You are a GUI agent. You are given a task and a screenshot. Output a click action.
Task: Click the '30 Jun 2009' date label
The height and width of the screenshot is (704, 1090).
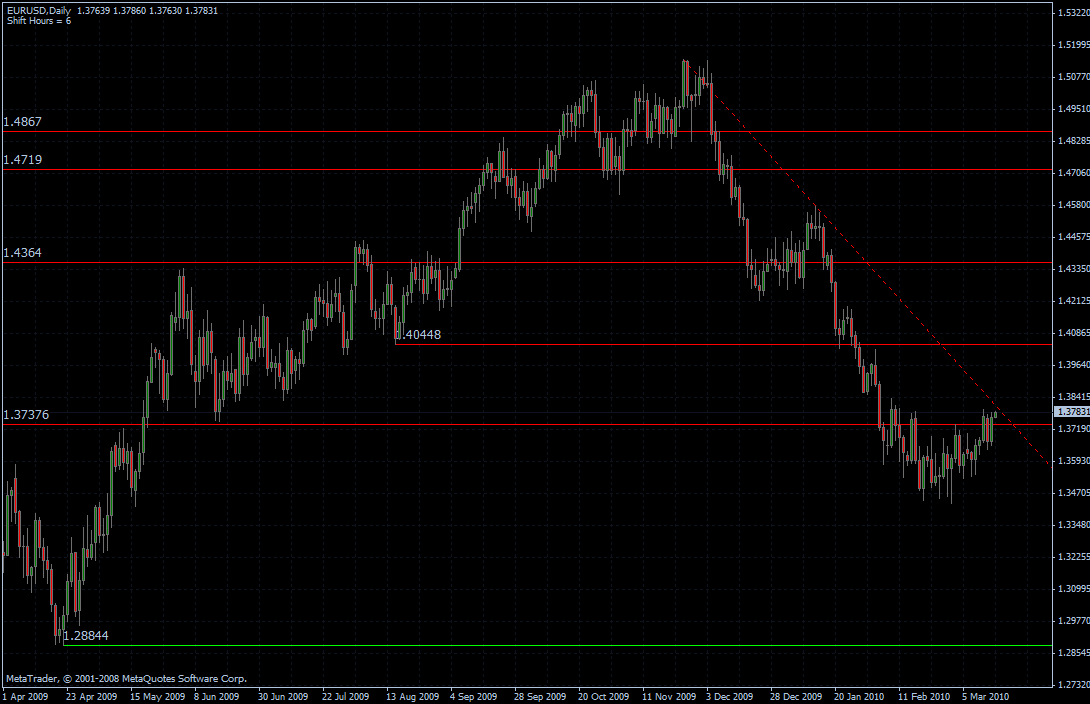(x=283, y=696)
